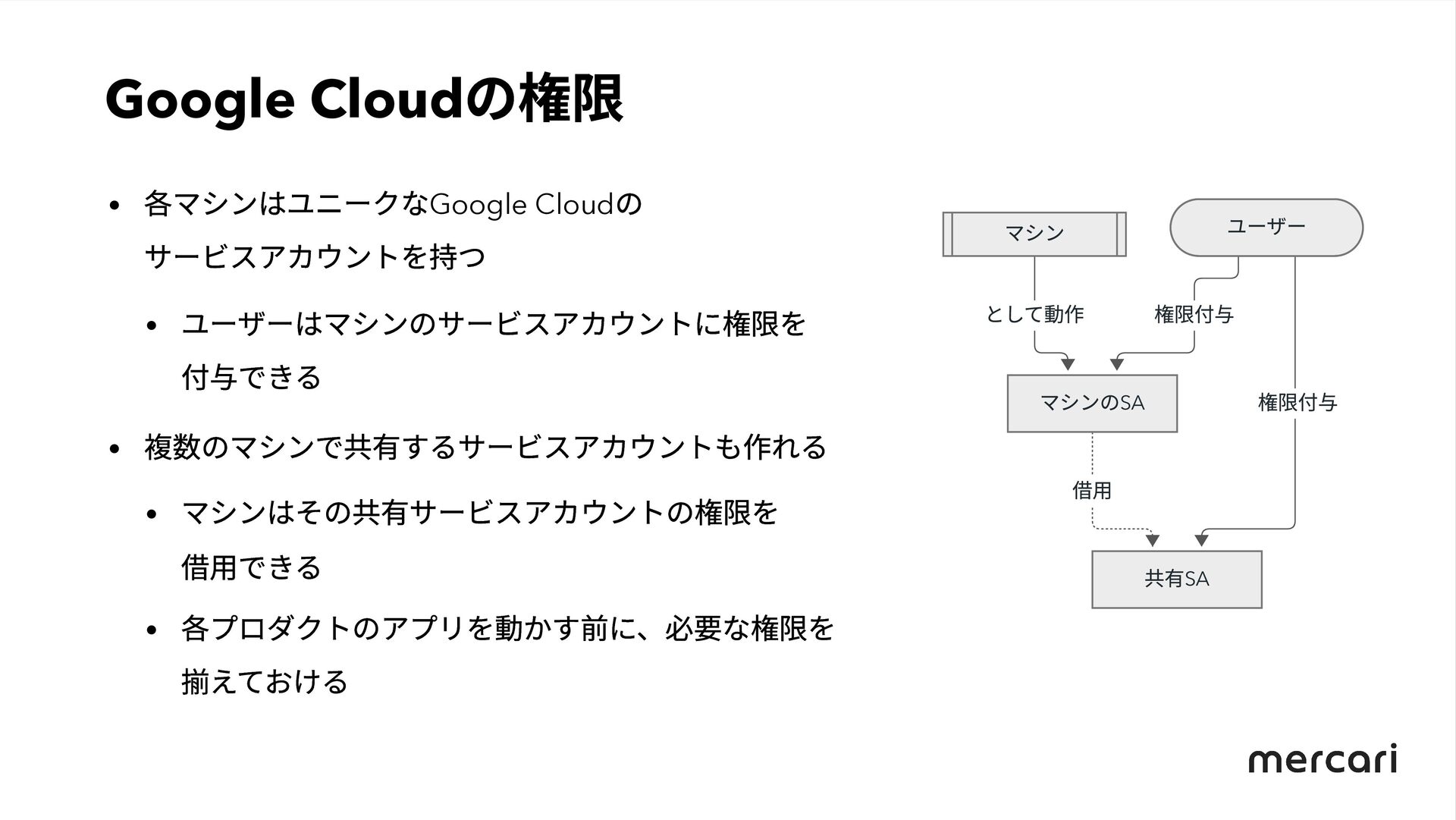Click the 借用 dotted-arrow label
The image size is (1456, 820).
click(x=1092, y=491)
